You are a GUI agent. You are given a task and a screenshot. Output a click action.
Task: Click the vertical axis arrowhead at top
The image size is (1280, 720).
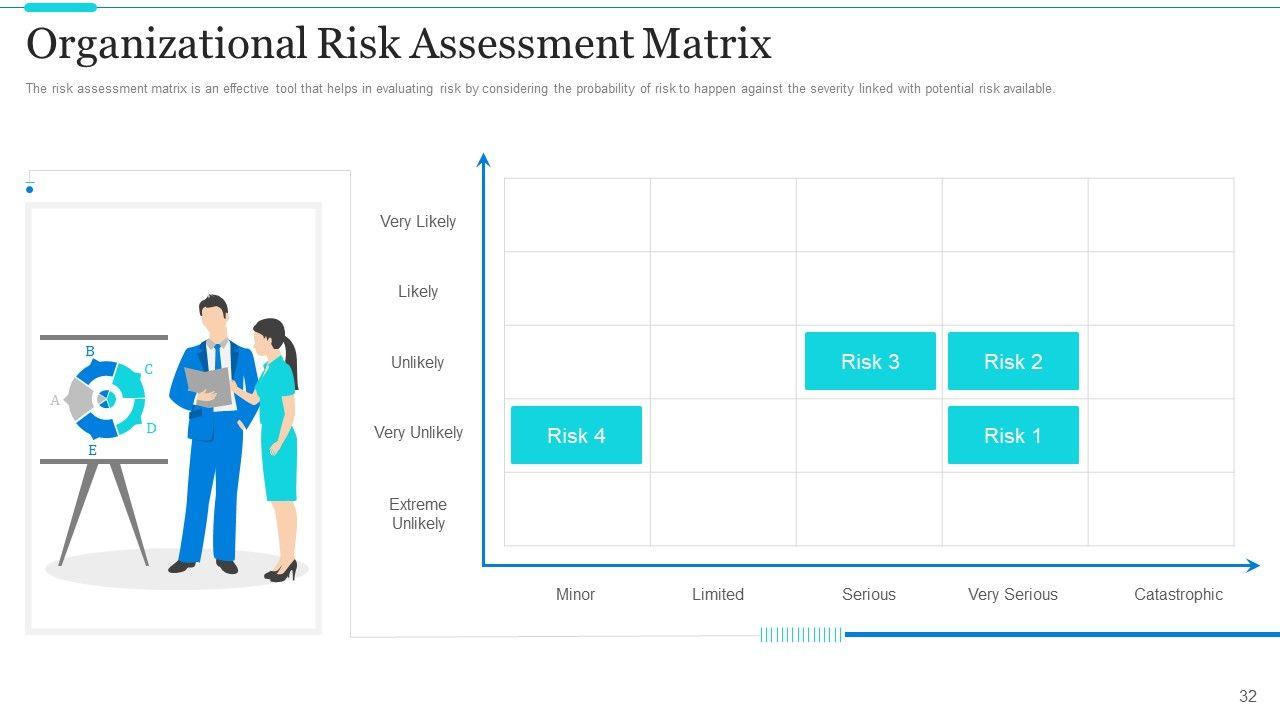tap(484, 160)
